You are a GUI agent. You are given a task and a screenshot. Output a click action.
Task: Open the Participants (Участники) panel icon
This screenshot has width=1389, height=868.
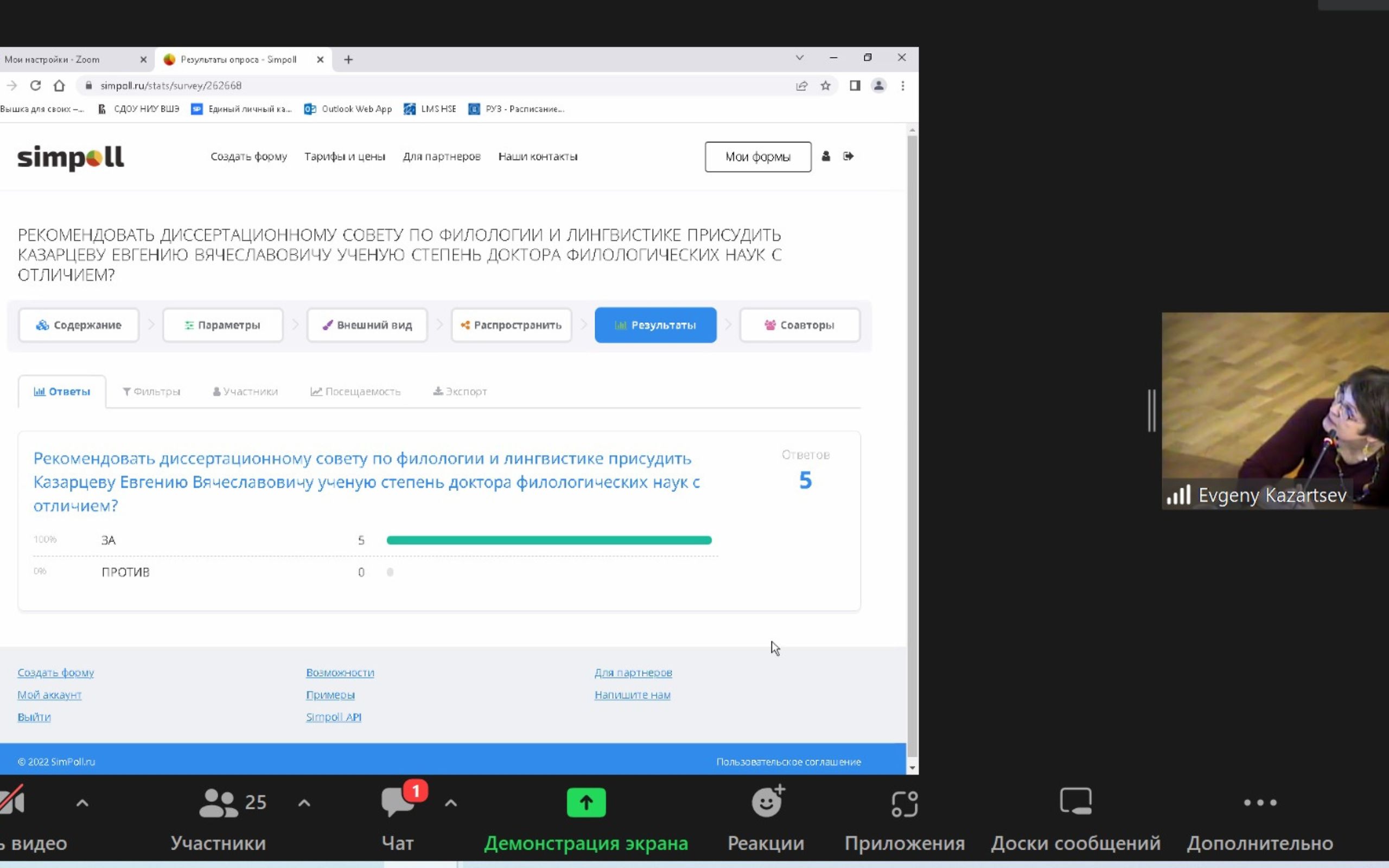(x=219, y=802)
